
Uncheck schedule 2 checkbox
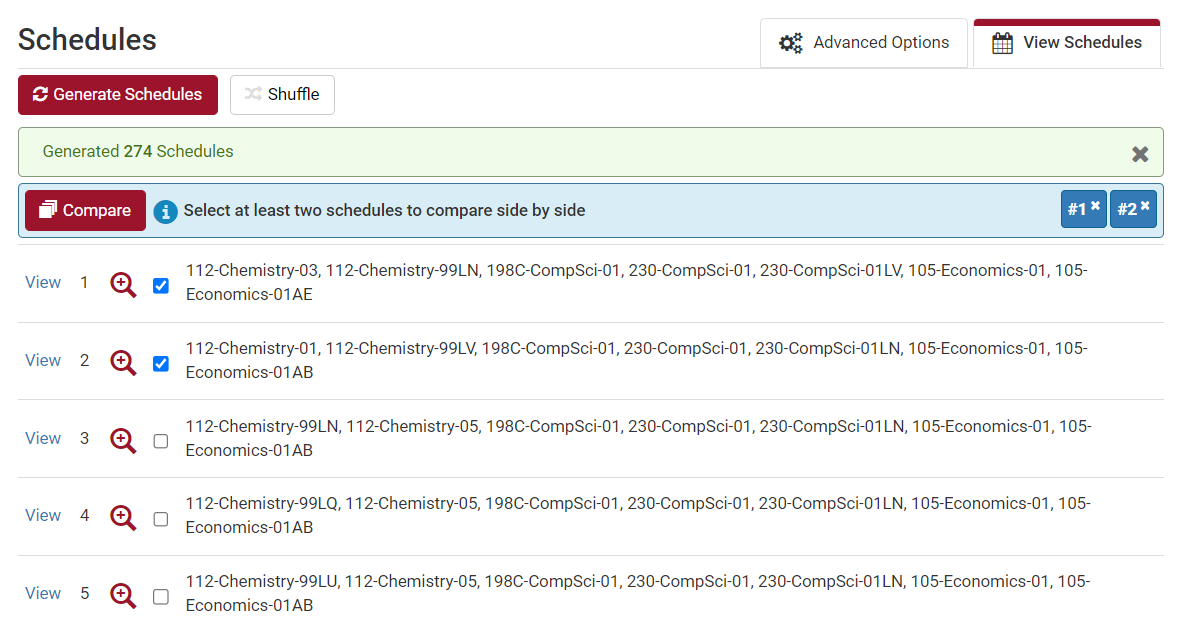(x=161, y=364)
